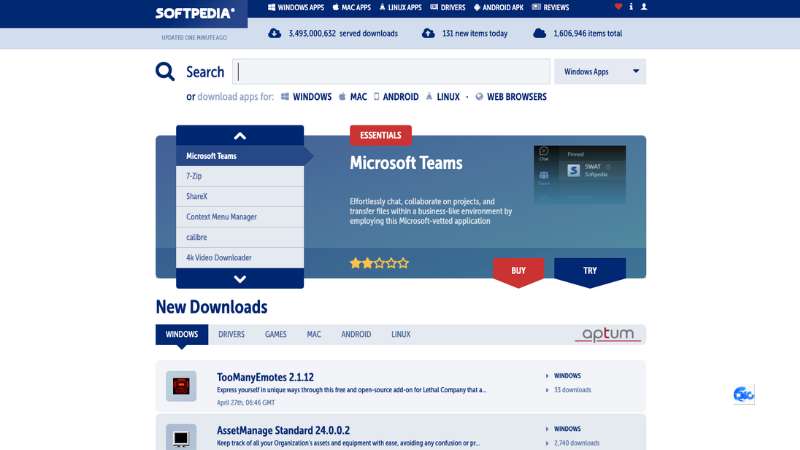The height and width of the screenshot is (450, 800).
Task: Follow the LINUX download apps link
Action: 448,97
